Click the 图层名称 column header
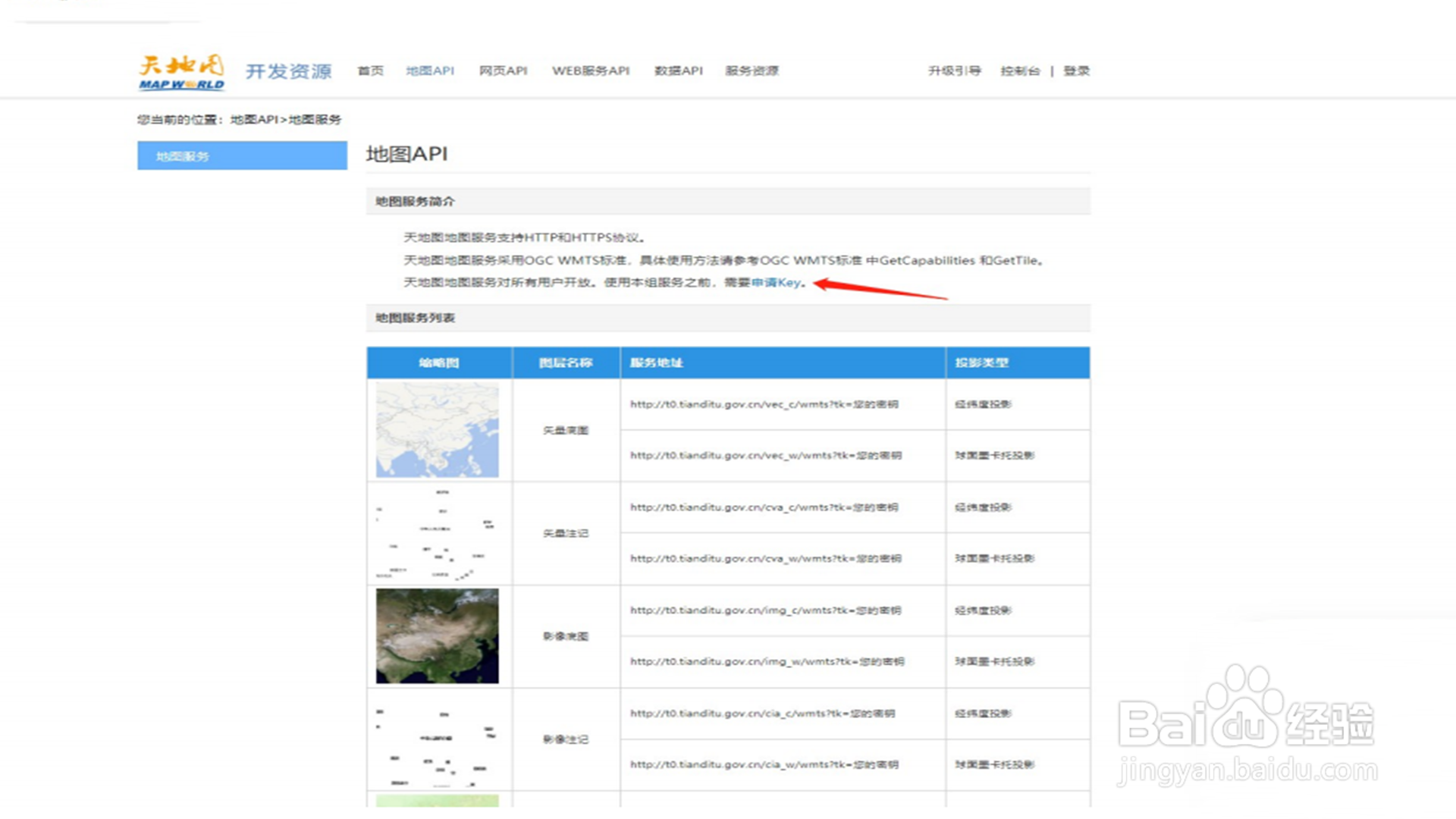Screen dimensions: 1456x819 click(x=566, y=362)
